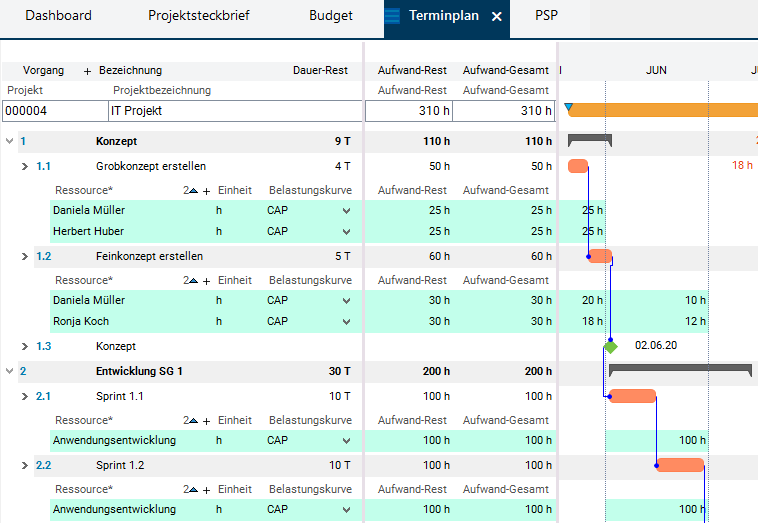This screenshot has width=758, height=523.
Task: Select the Grobkonzept erstellen Gantt bar
Action: [578, 166]
